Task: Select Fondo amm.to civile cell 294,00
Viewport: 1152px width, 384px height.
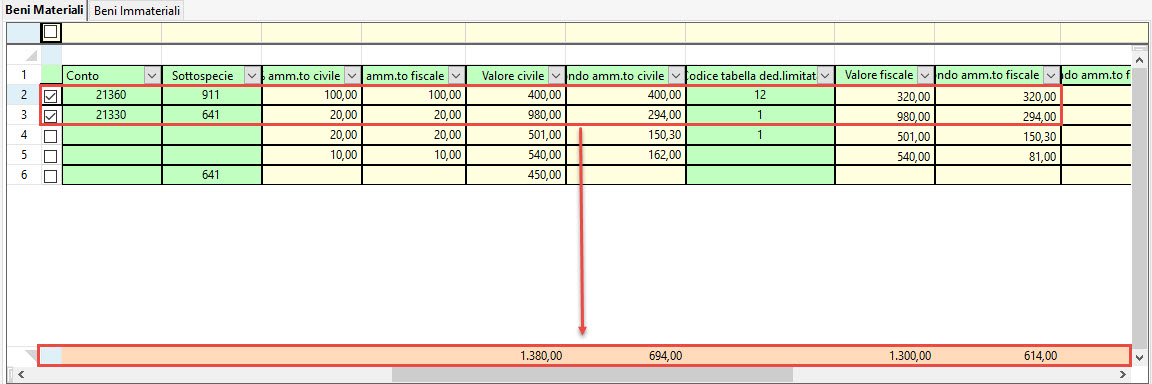Action: [625, 115]
